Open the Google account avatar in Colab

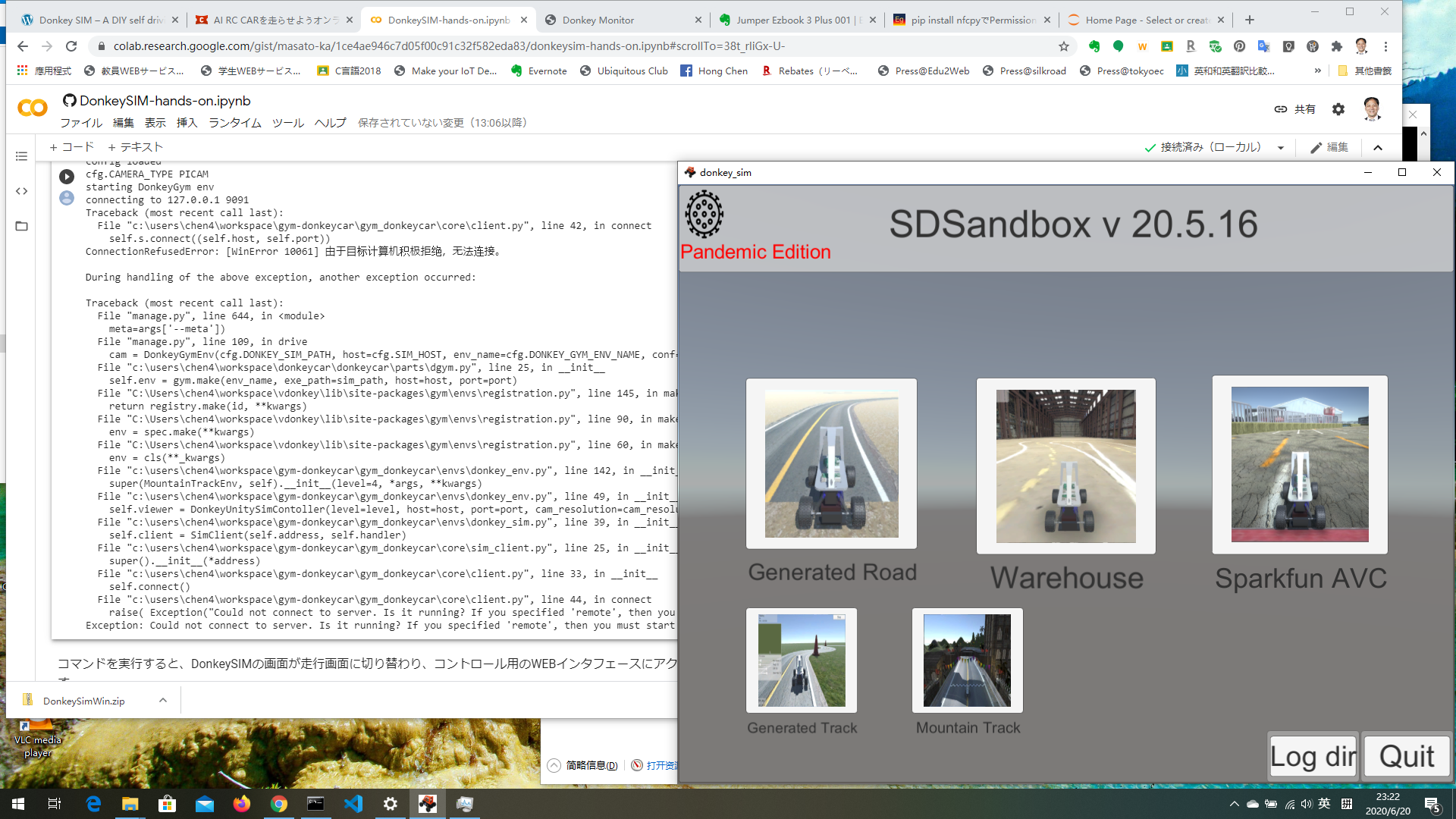(1371, 109)
